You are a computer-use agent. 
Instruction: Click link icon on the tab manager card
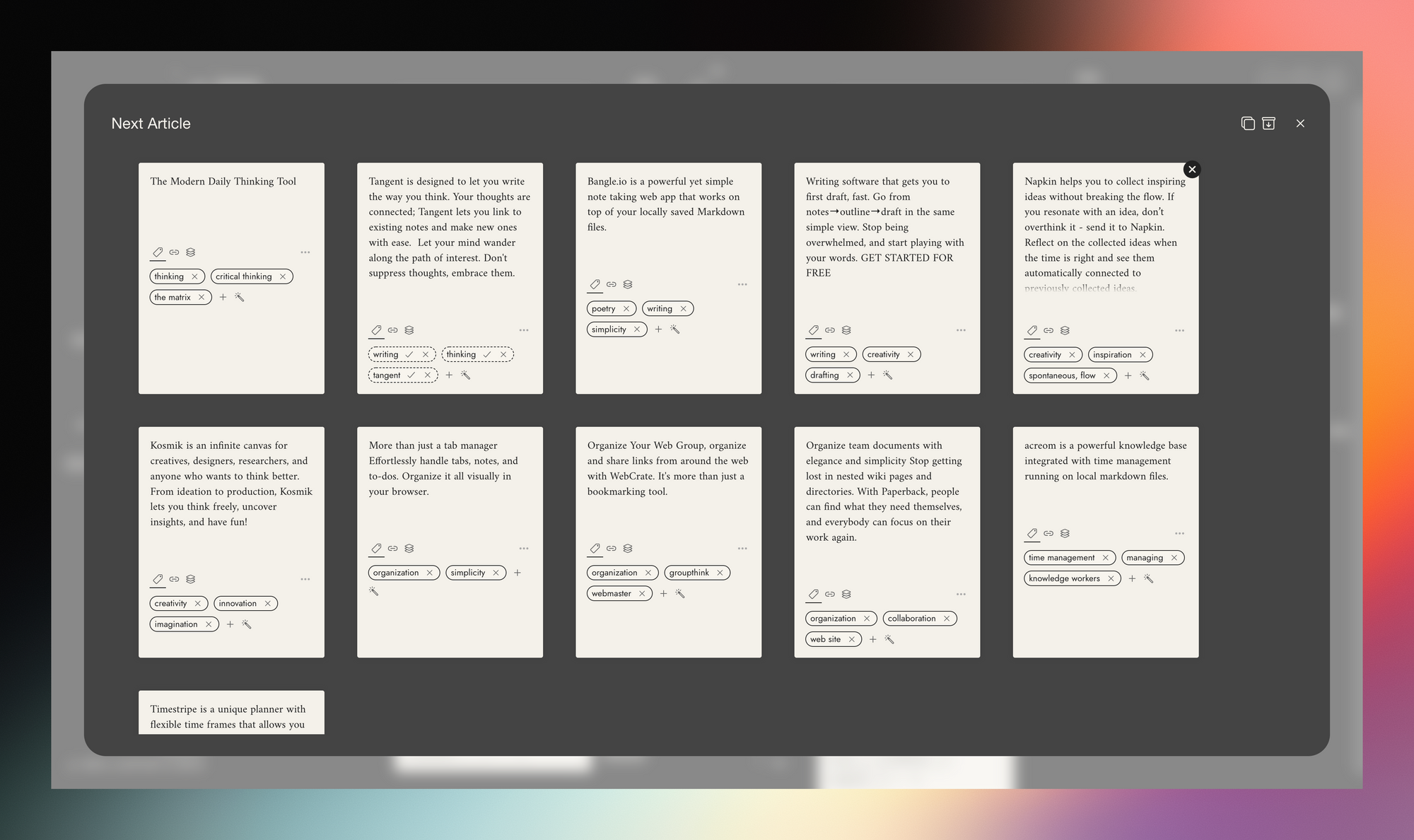pyautogui.click(x=392, y=549)
